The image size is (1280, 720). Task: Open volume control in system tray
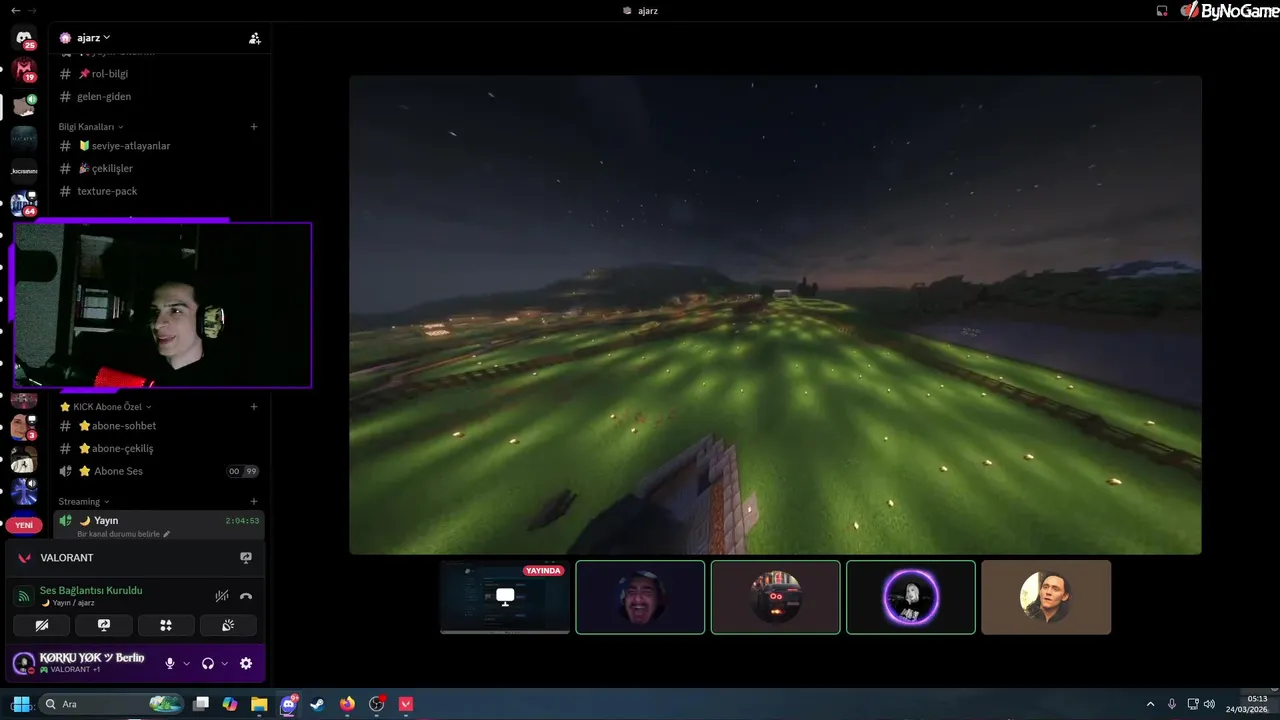pos(1210,704)
